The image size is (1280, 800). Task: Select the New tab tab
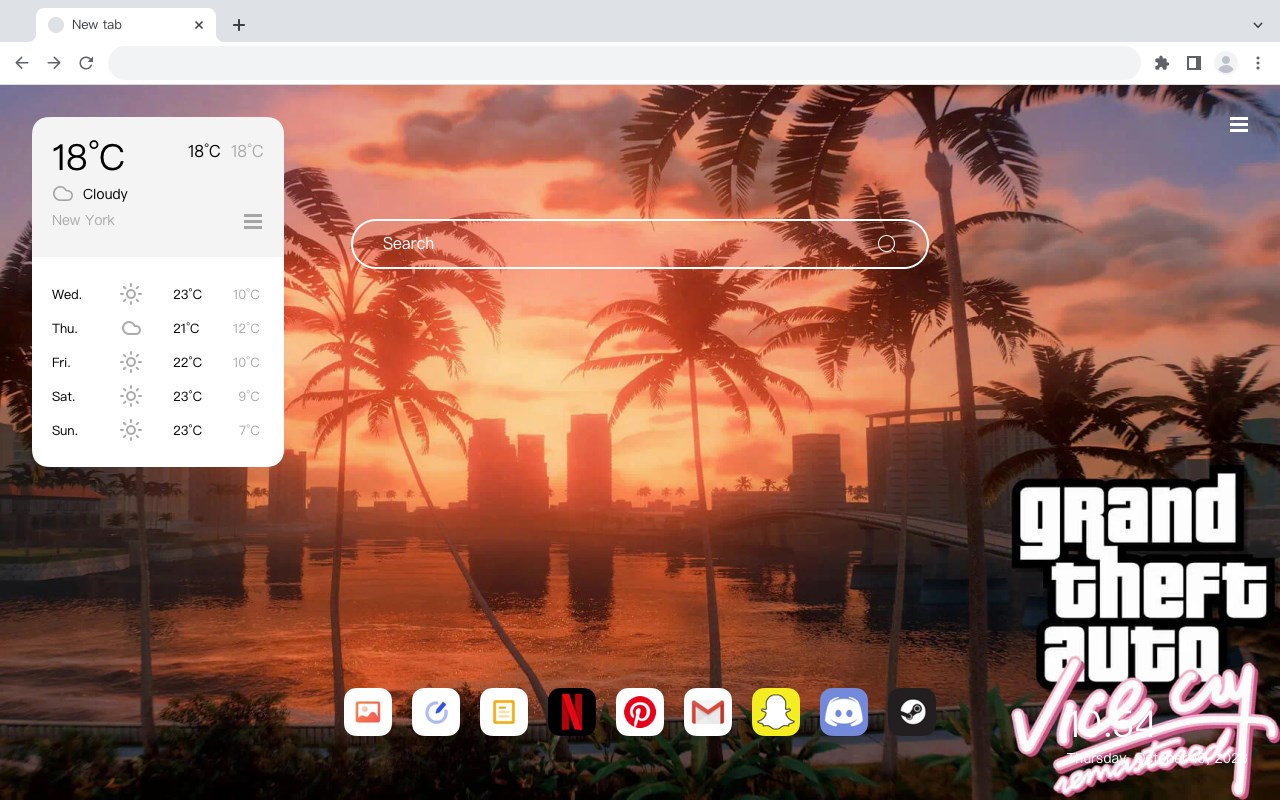point(126,25)
